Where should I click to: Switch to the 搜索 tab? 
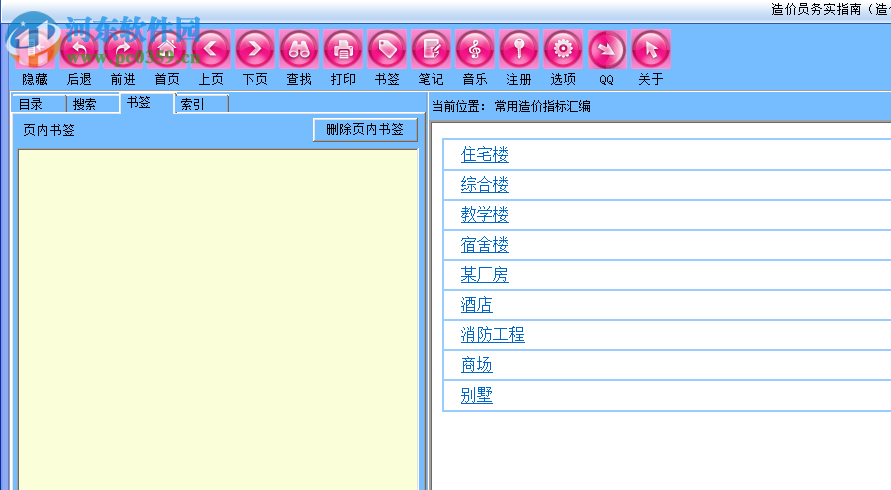pyautogui.click(x=93, y=104)
